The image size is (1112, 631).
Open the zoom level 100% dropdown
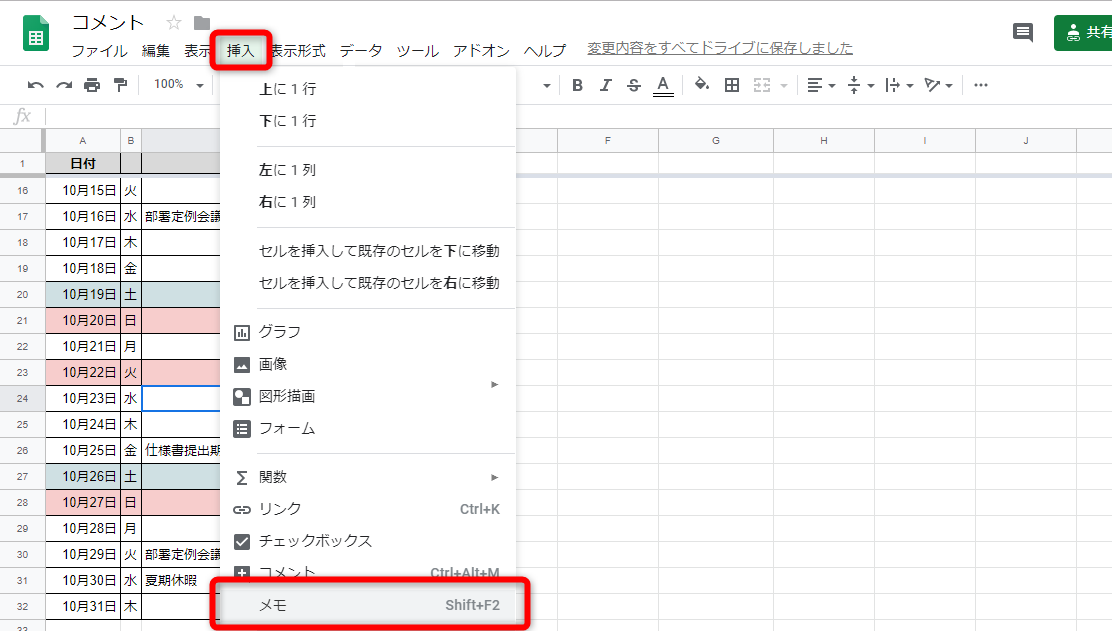point(177,85)
